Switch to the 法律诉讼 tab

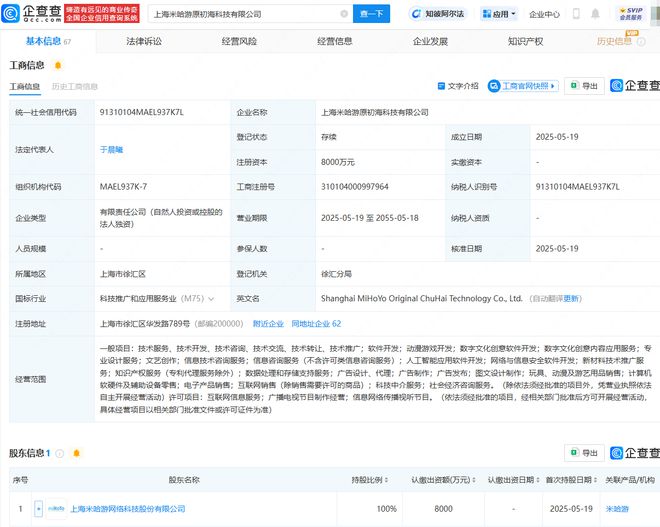[144, 41]
